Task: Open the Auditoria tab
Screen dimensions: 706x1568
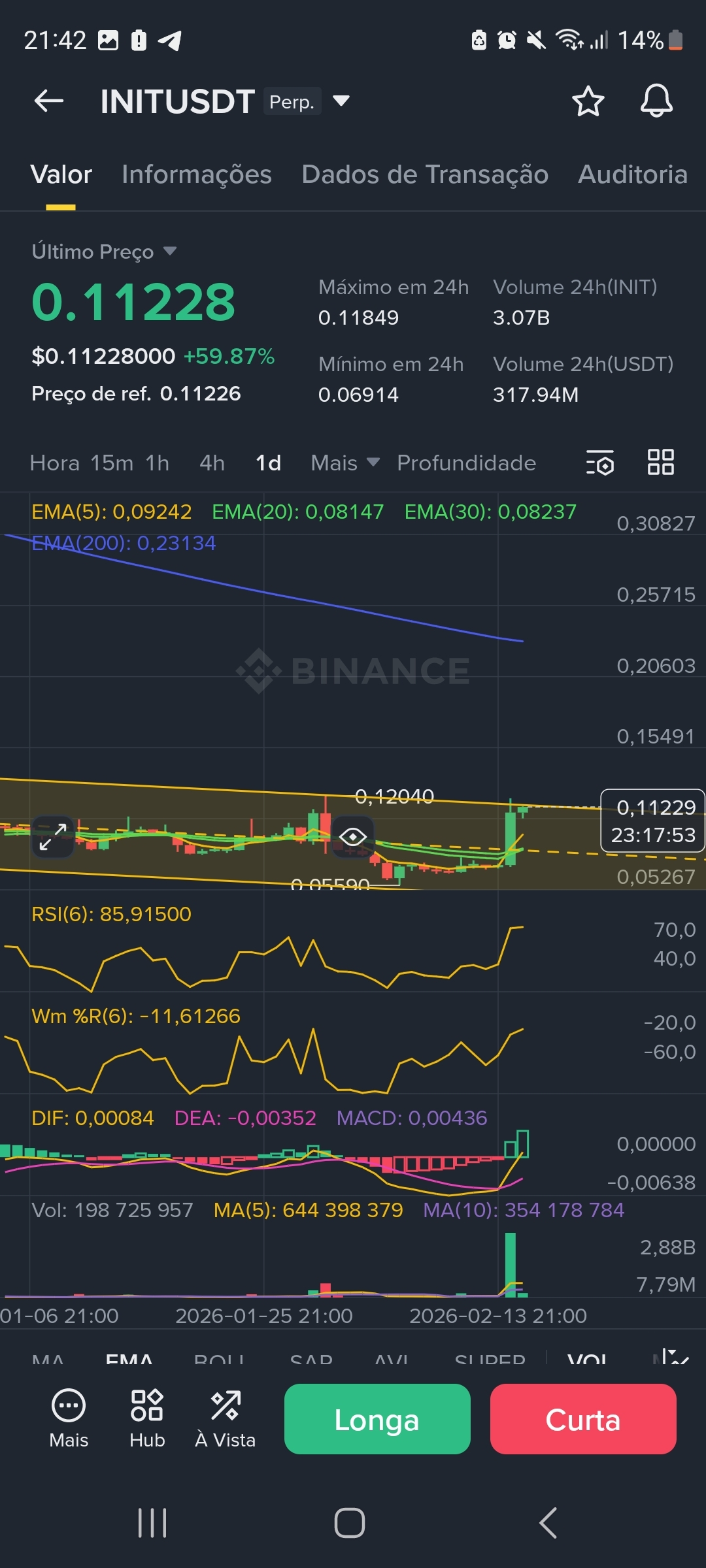Action: point(633,174)
